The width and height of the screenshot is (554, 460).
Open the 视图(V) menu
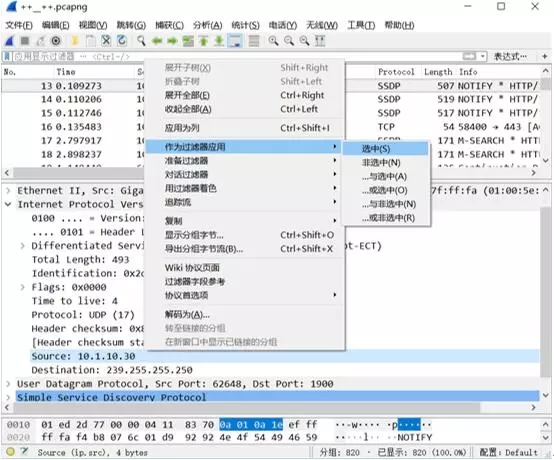pyautogui.click(x=93, y=25)
